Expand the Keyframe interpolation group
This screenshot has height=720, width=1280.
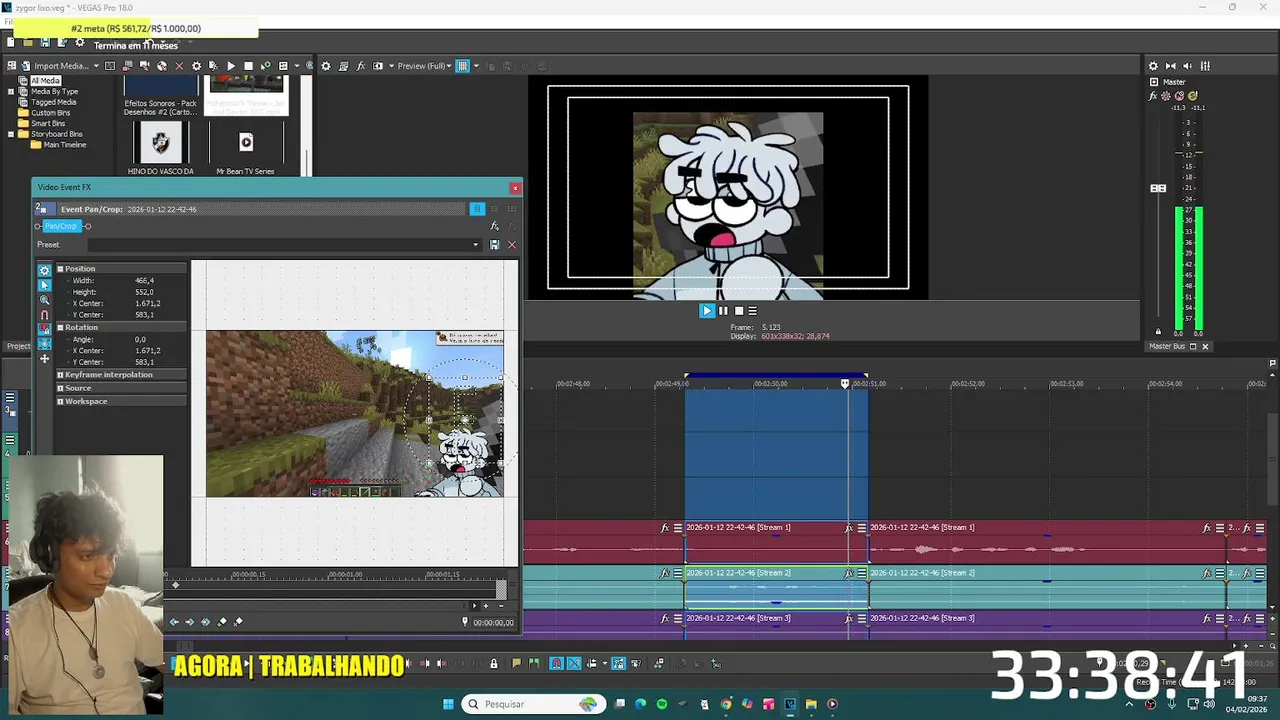tap(60, 375)
